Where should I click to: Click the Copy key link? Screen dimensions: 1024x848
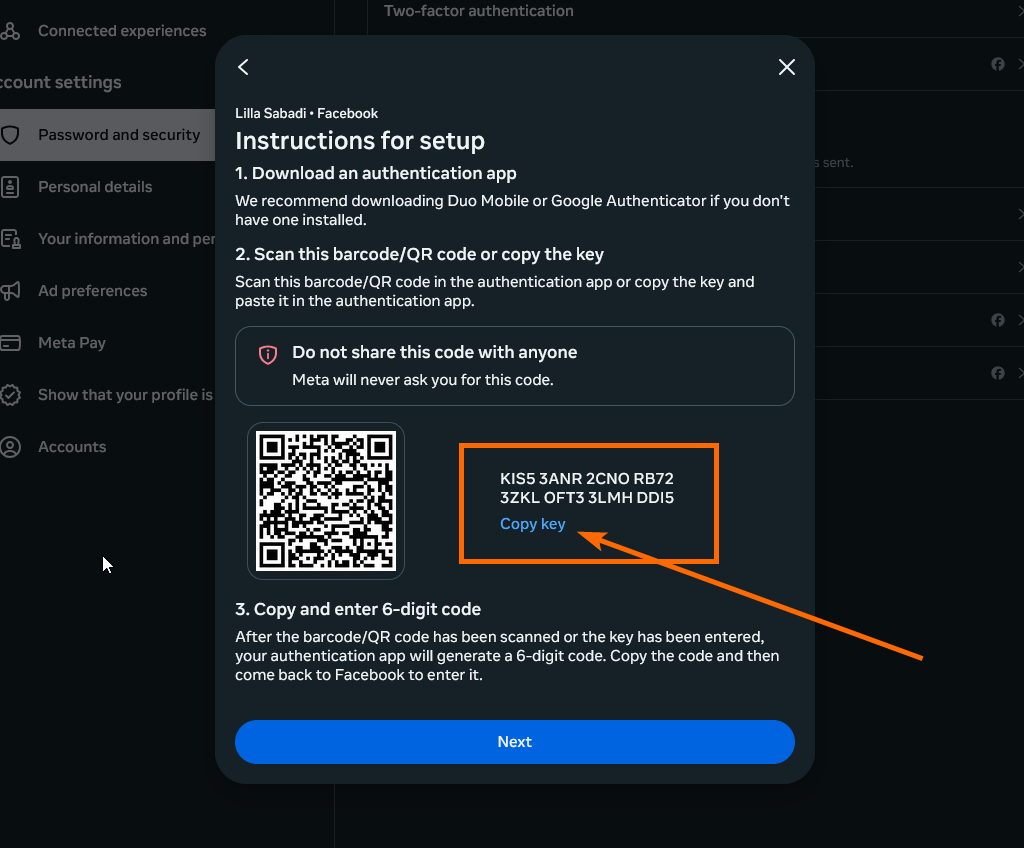(532, 524)
